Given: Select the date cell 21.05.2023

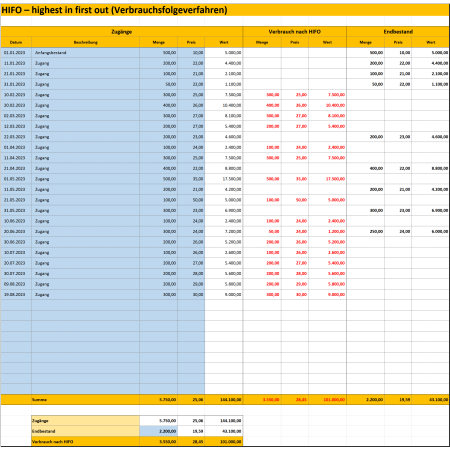Looking at the screenshot, I should [x=16, y=200].
